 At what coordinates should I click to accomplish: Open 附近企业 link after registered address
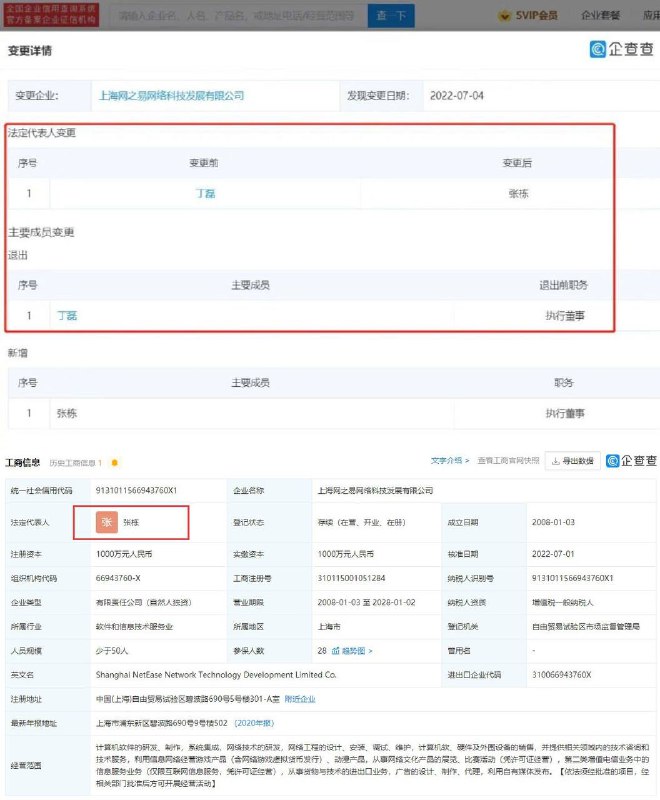click(x=300, y=699)
